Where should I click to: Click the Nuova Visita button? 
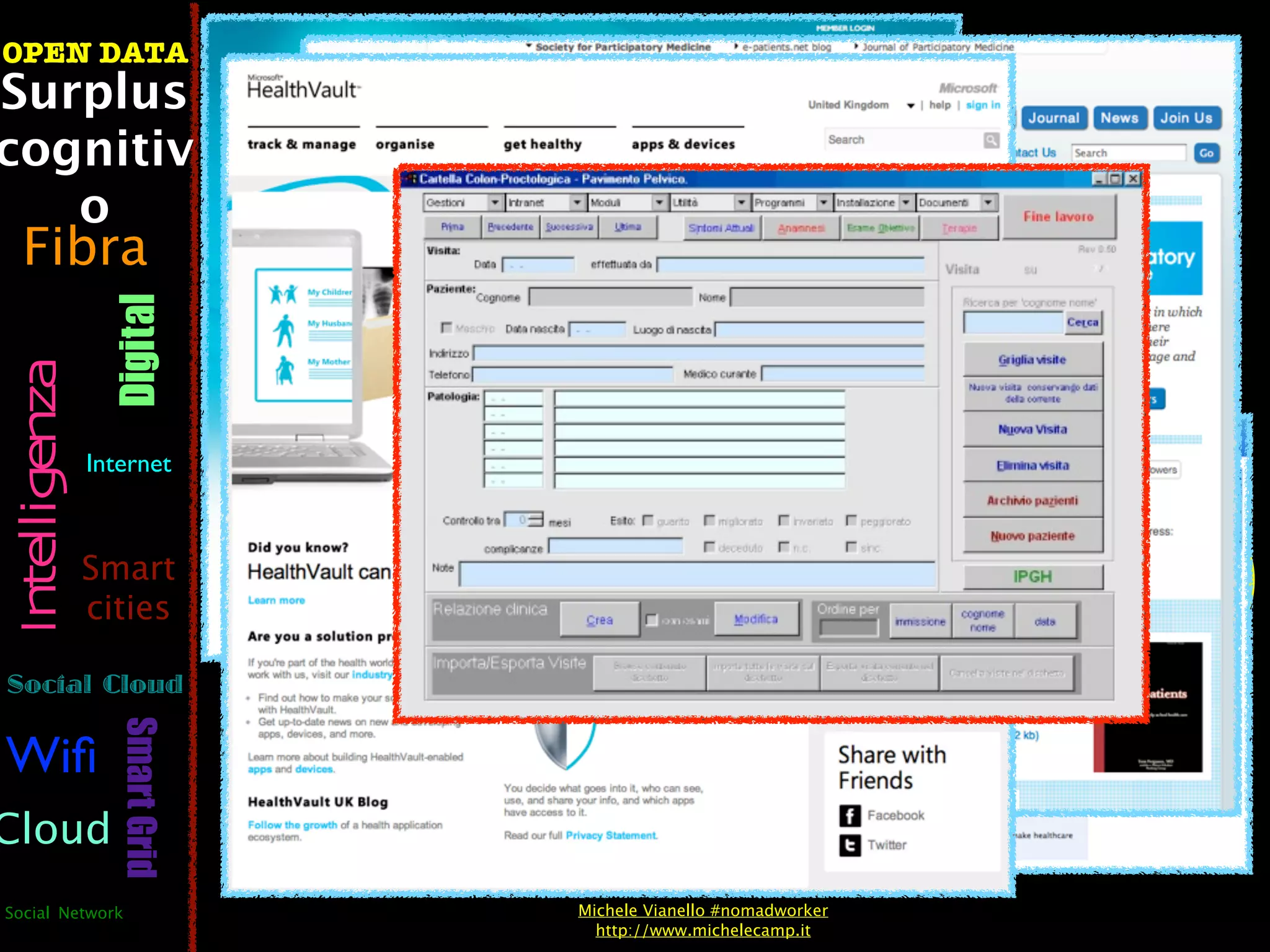1032,430
